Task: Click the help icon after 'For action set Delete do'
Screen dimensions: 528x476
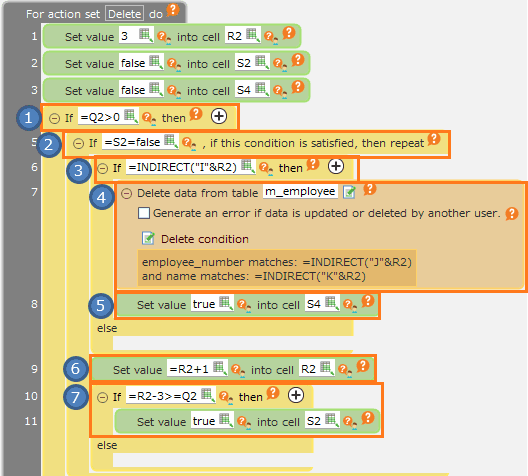Action: pyautogui.click(x=173, y=10)
